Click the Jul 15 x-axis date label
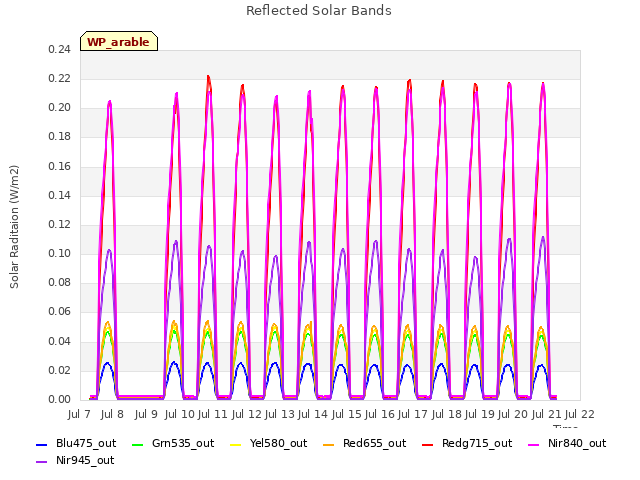 pyautogui.click(x=347, y=414)
